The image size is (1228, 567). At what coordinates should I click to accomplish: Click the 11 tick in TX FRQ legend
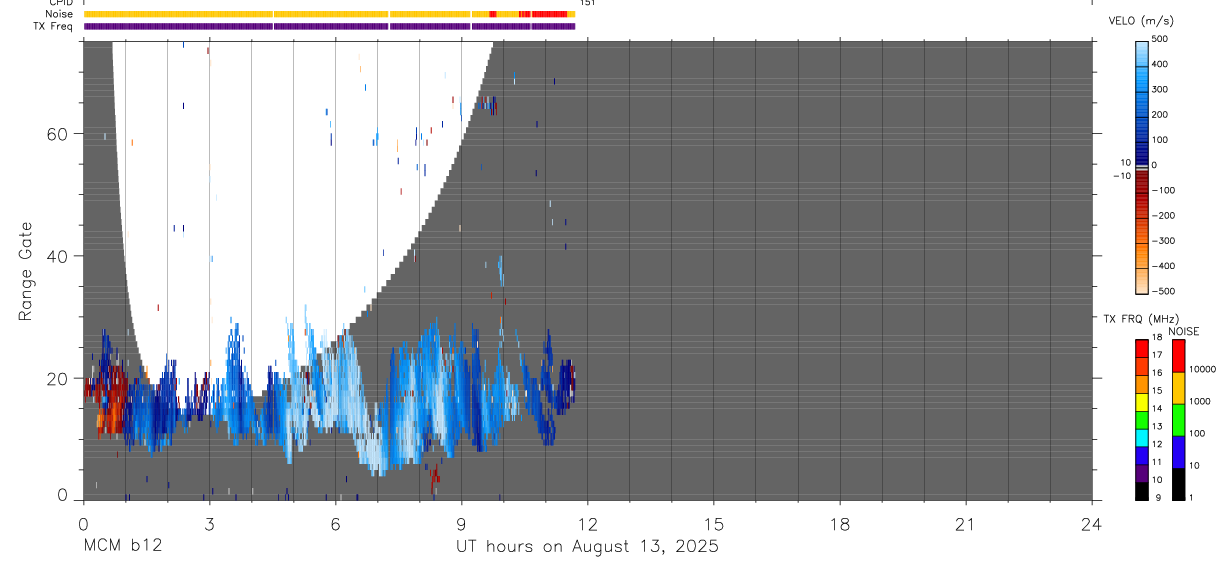1157,462
